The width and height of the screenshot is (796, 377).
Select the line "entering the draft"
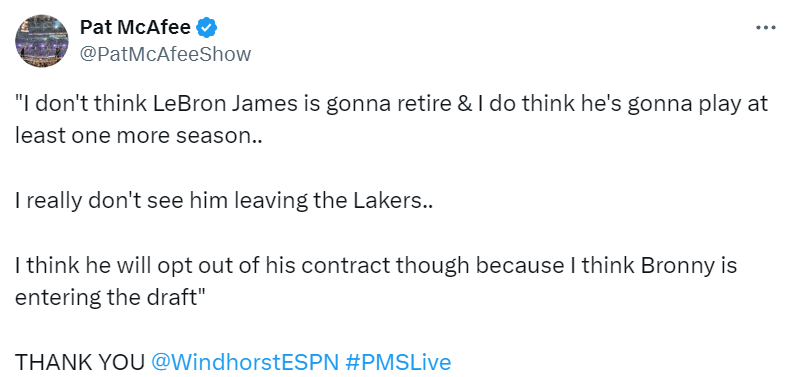pos(110,298)
